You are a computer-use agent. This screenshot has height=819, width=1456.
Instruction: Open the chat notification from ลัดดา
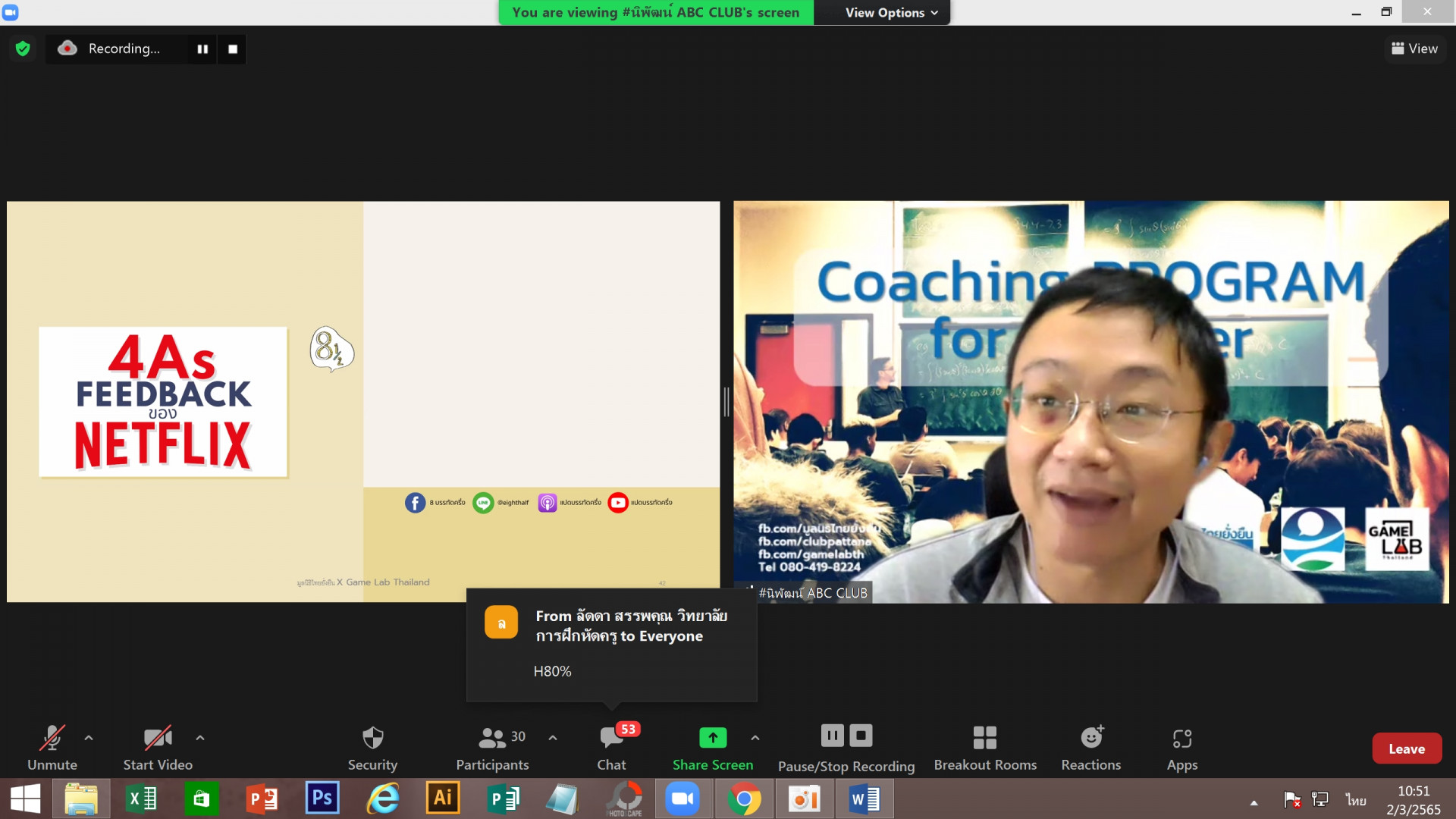coord(611,645)
